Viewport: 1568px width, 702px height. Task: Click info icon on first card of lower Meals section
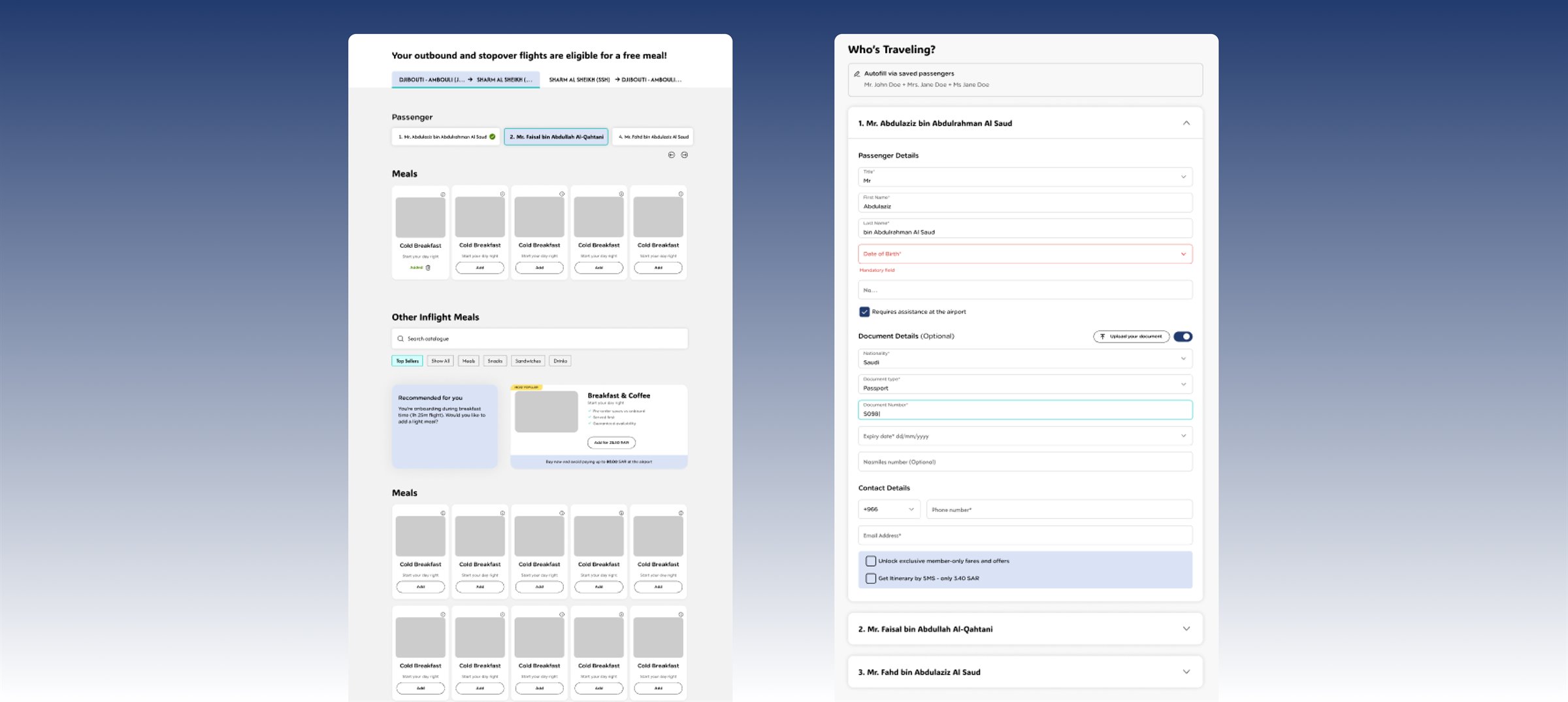tap(443, 513)
